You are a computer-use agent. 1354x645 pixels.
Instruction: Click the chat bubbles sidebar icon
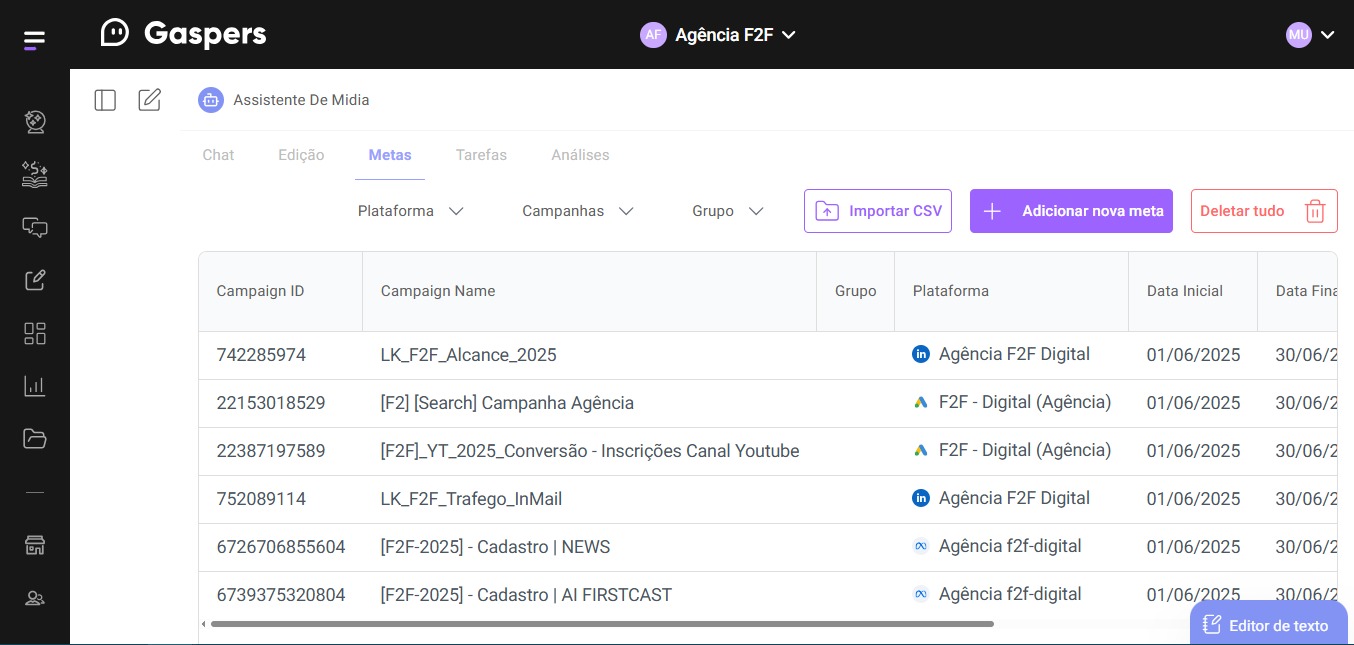(x=35, y=227)
